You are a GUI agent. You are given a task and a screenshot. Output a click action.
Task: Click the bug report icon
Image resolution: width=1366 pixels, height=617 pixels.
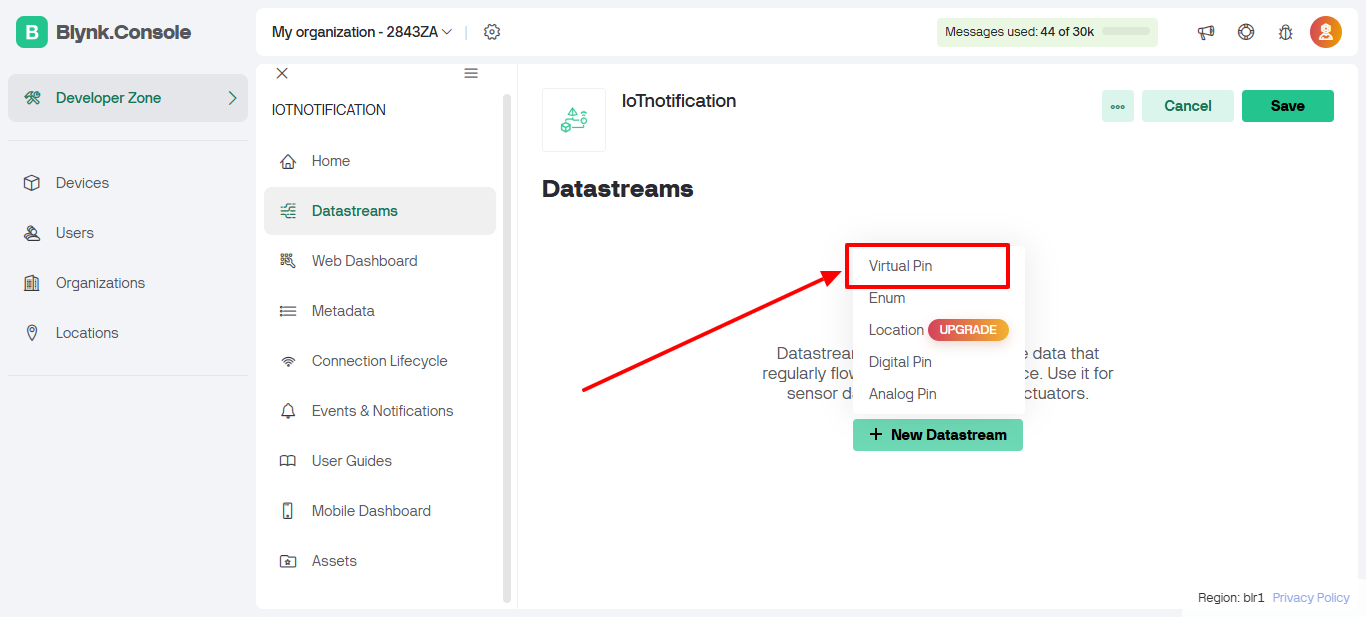pos(1286,32)
